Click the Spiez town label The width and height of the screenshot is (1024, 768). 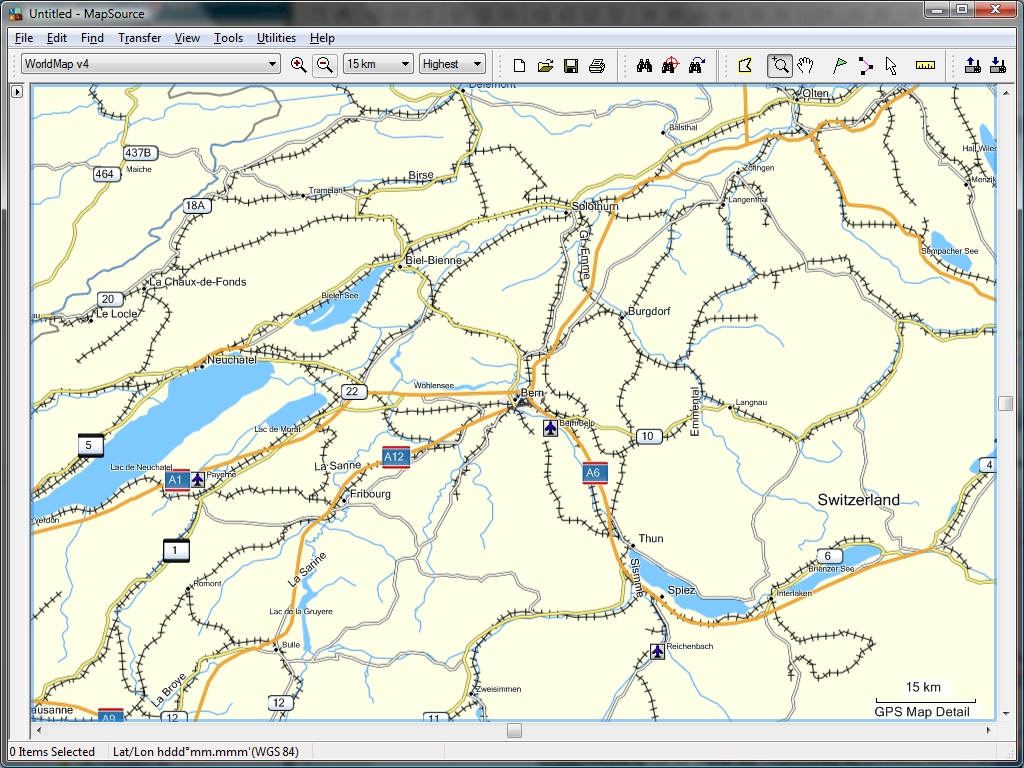click(681, 590)
